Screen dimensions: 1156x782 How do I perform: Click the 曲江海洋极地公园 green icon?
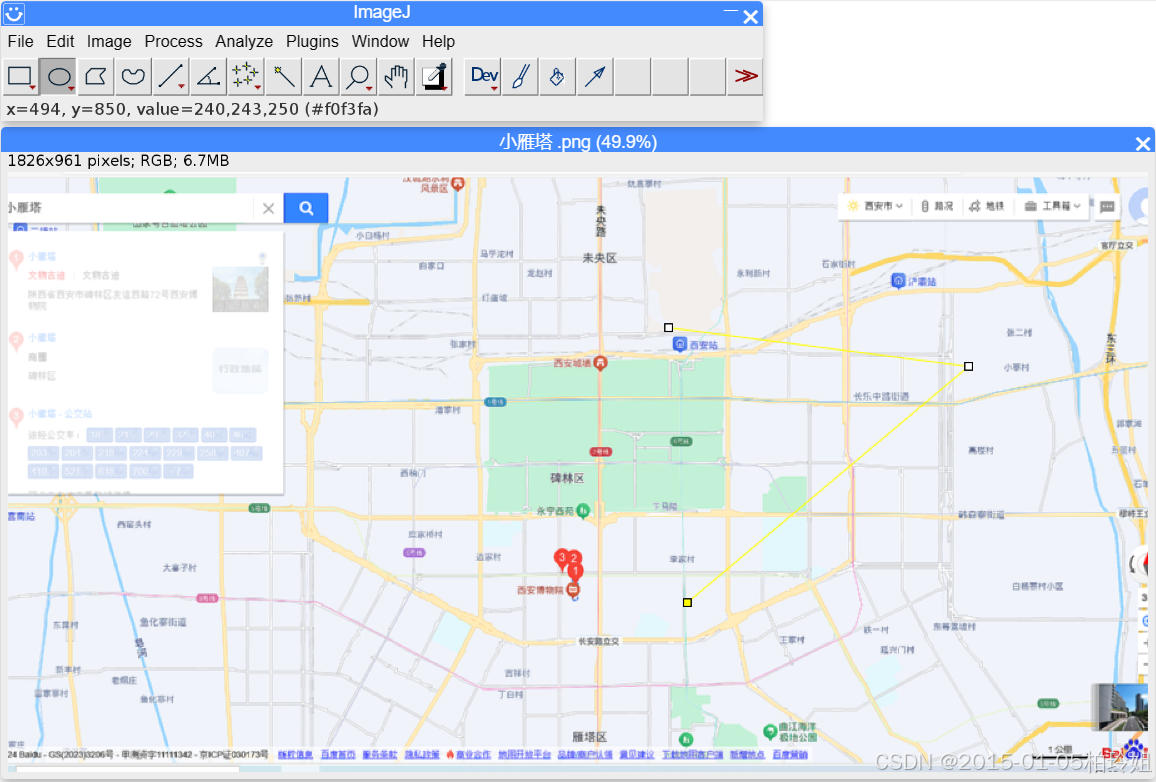[x=770, y=732]
